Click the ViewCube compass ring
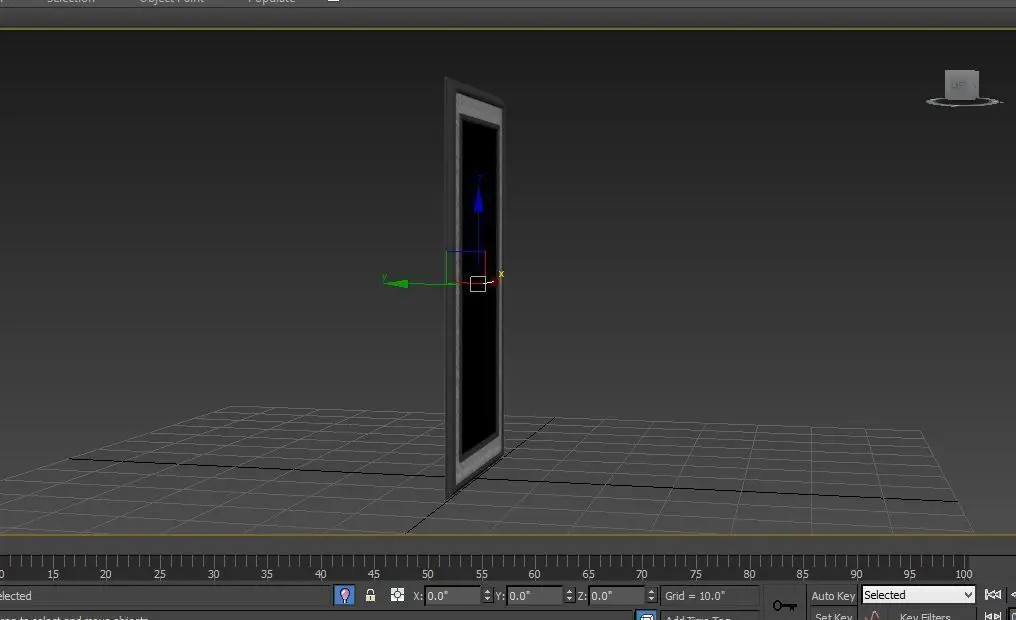 coord(964,102)
